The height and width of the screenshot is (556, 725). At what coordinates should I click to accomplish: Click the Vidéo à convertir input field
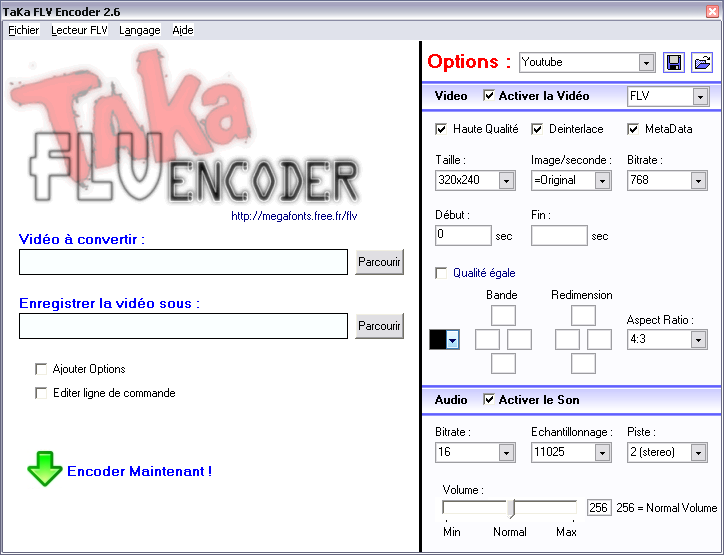tap(184, 262)
